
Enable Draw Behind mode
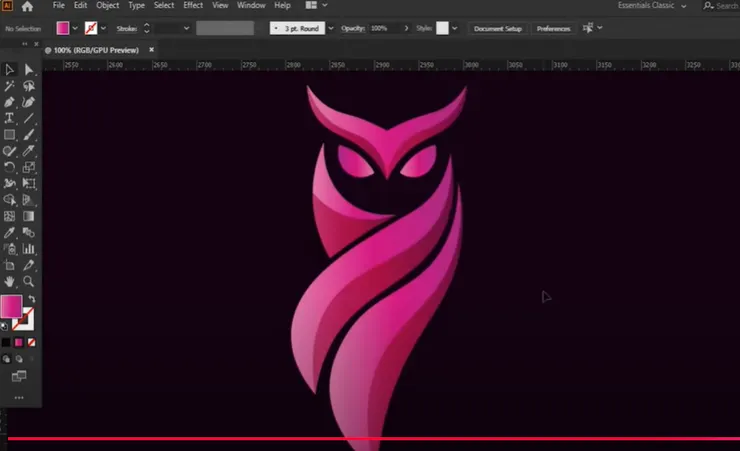[19, 359]
